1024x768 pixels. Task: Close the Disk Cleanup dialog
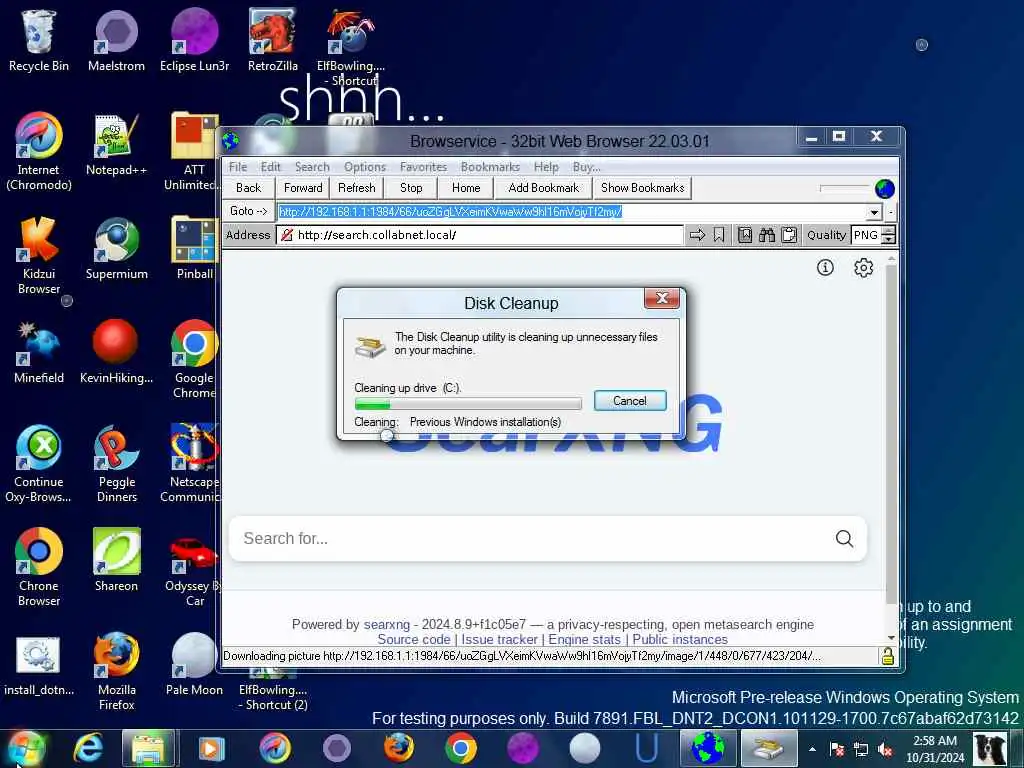[662, 298]
